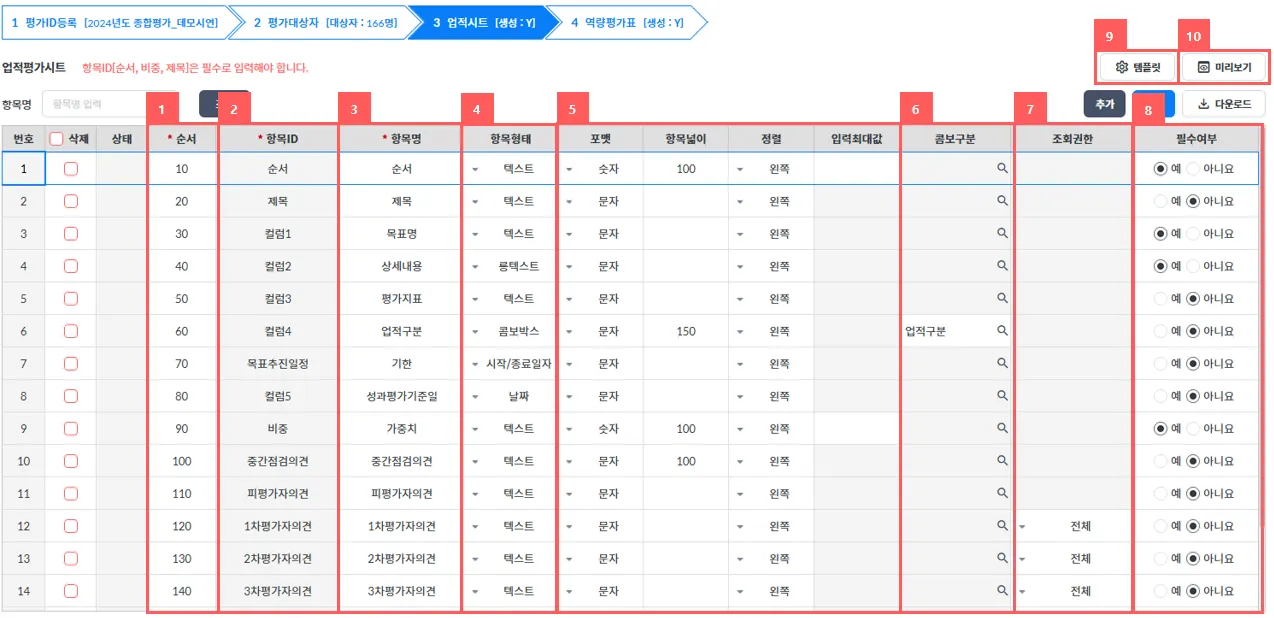The height and width of the screenshot is (618, 1274).
Task: Open search icon in 순서 row 콤보구분
Action: click(1001, 169)
